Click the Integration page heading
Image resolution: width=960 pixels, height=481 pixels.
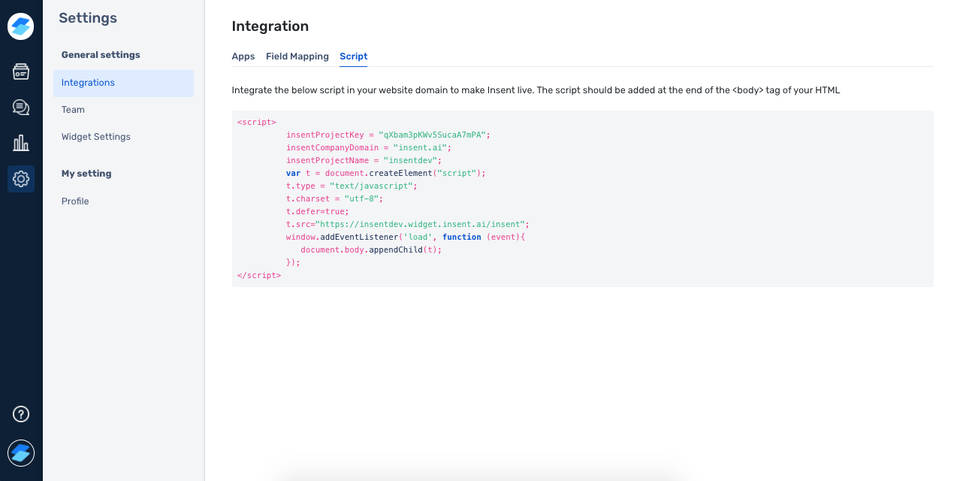coord(270,26)
